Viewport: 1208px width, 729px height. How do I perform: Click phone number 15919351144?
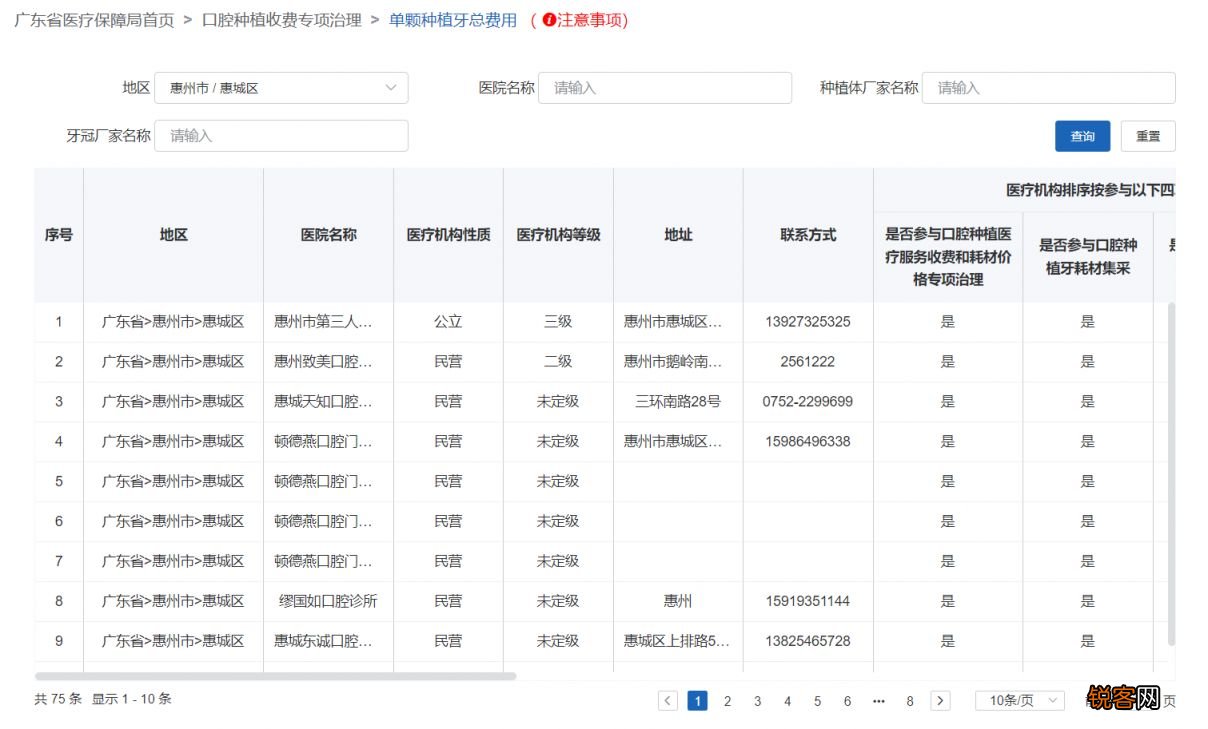pos(808,602)
